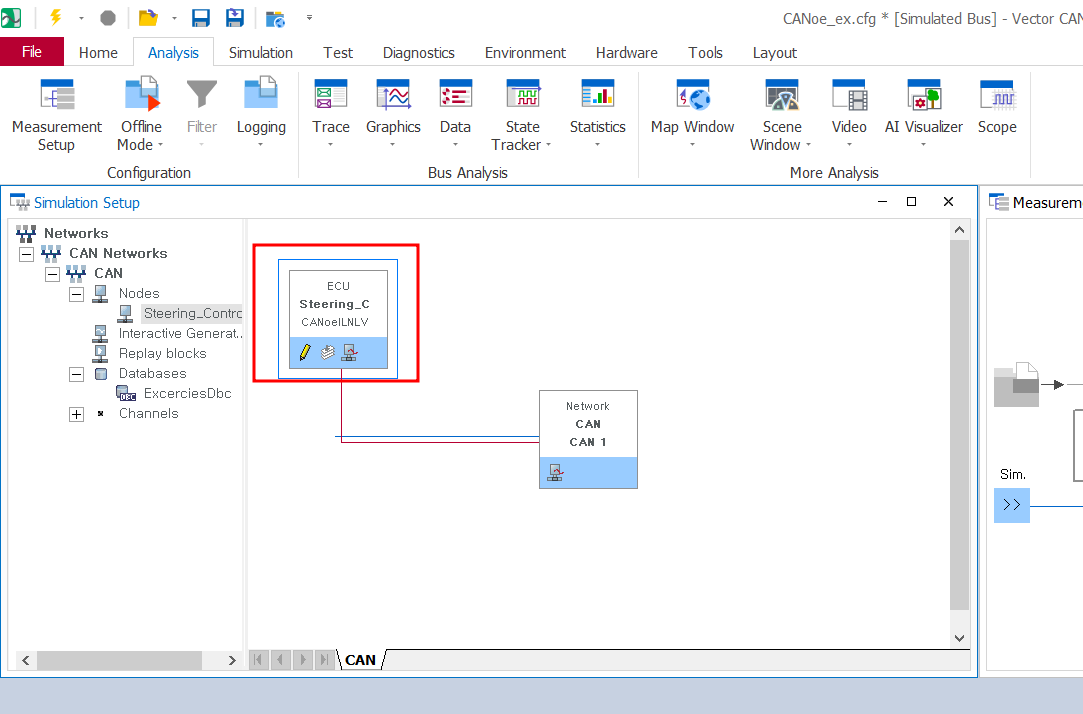Image resolution: width=1083 pixels, height=714 pixels.
Task: Open the Scope window icon
Action: (x=997, y=95)
